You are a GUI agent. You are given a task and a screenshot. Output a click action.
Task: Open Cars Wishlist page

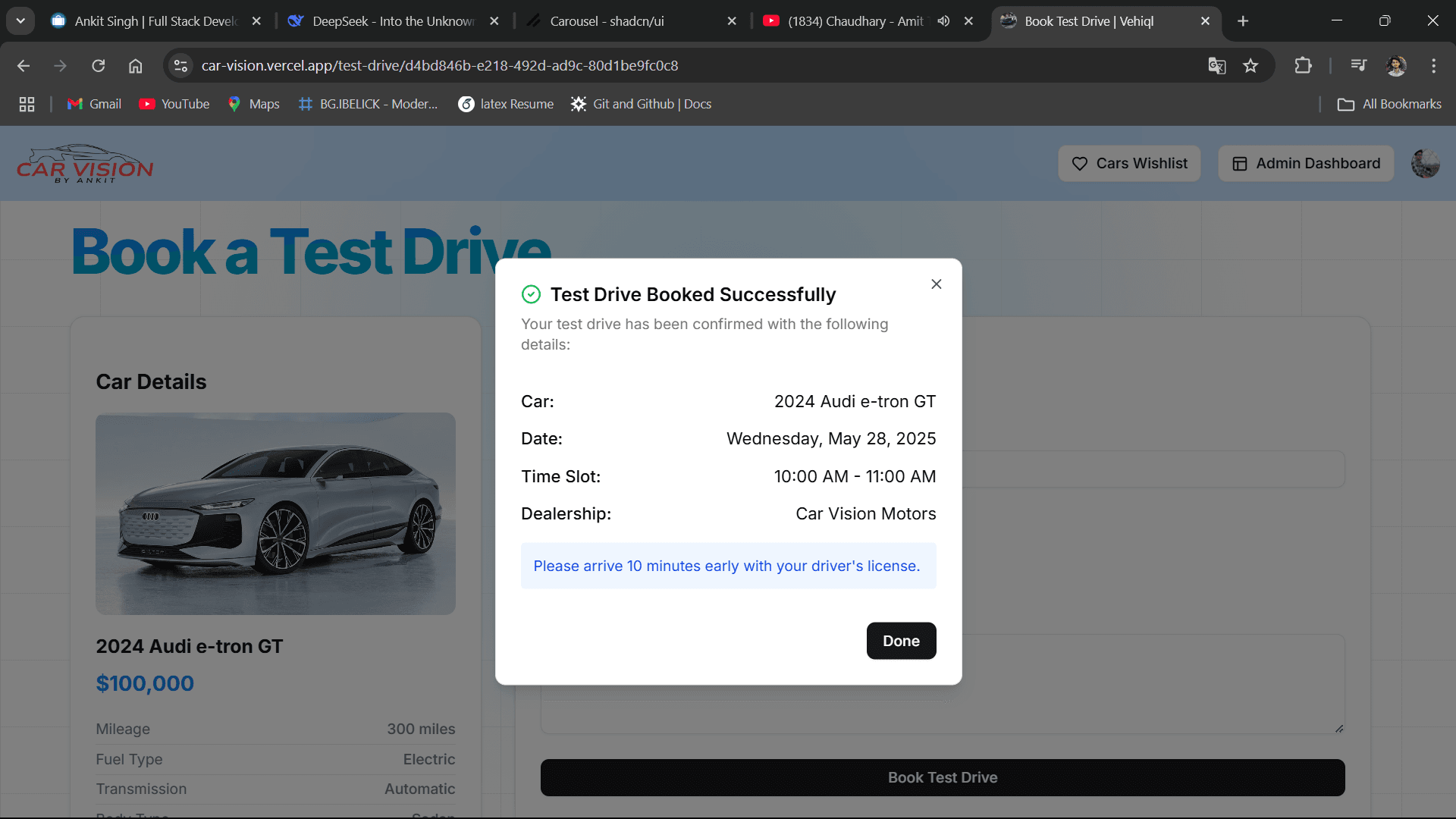point(1129,163)
